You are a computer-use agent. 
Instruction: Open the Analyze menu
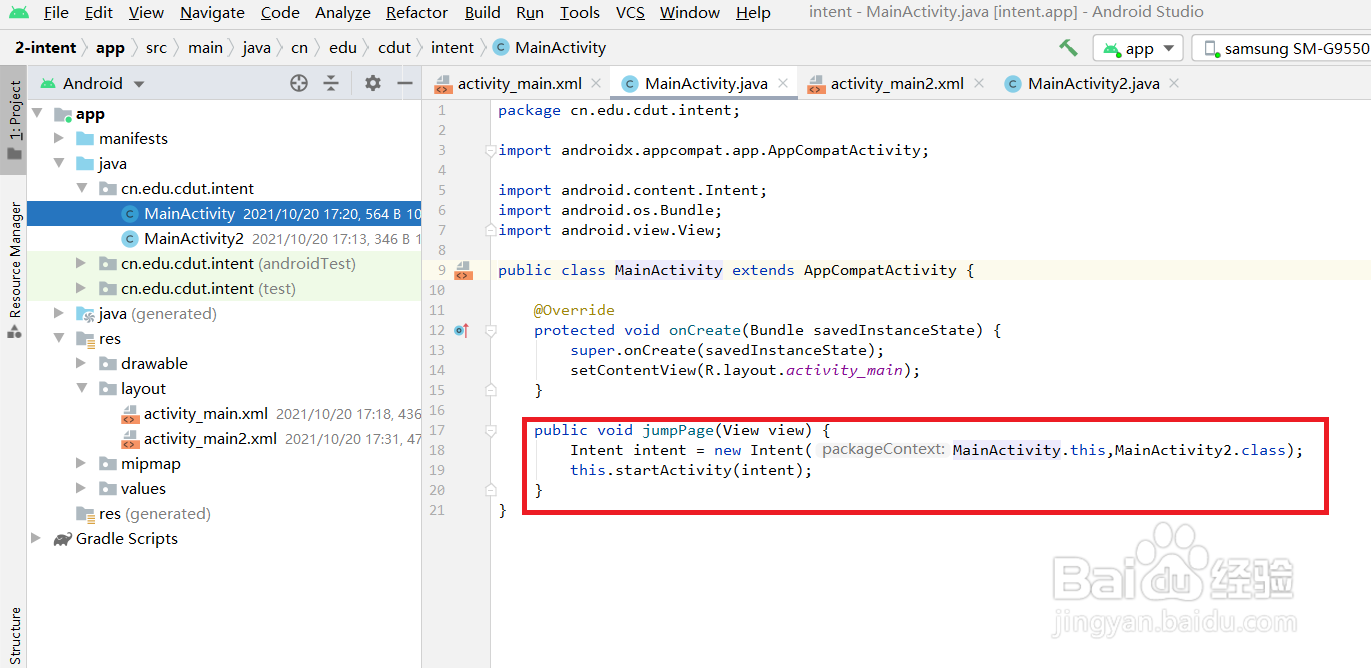pos(343,12)
